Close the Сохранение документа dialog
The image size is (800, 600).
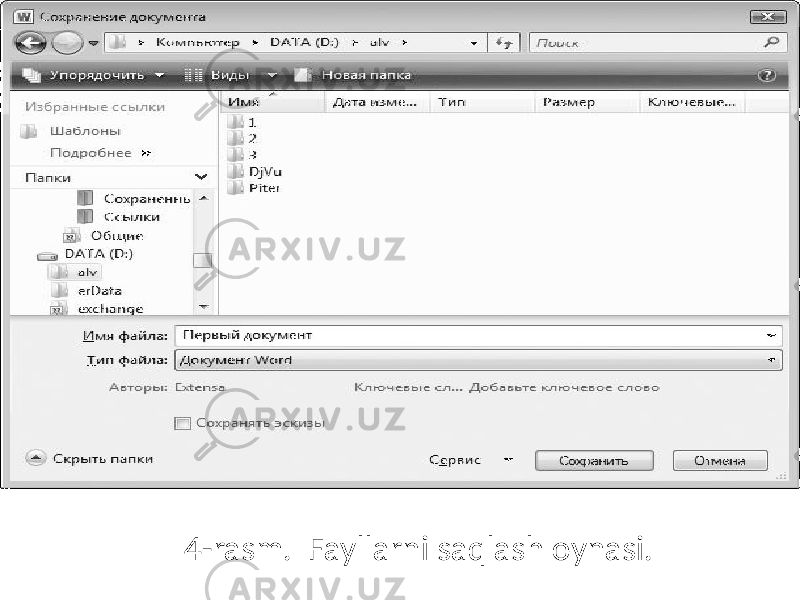point(768,17)
